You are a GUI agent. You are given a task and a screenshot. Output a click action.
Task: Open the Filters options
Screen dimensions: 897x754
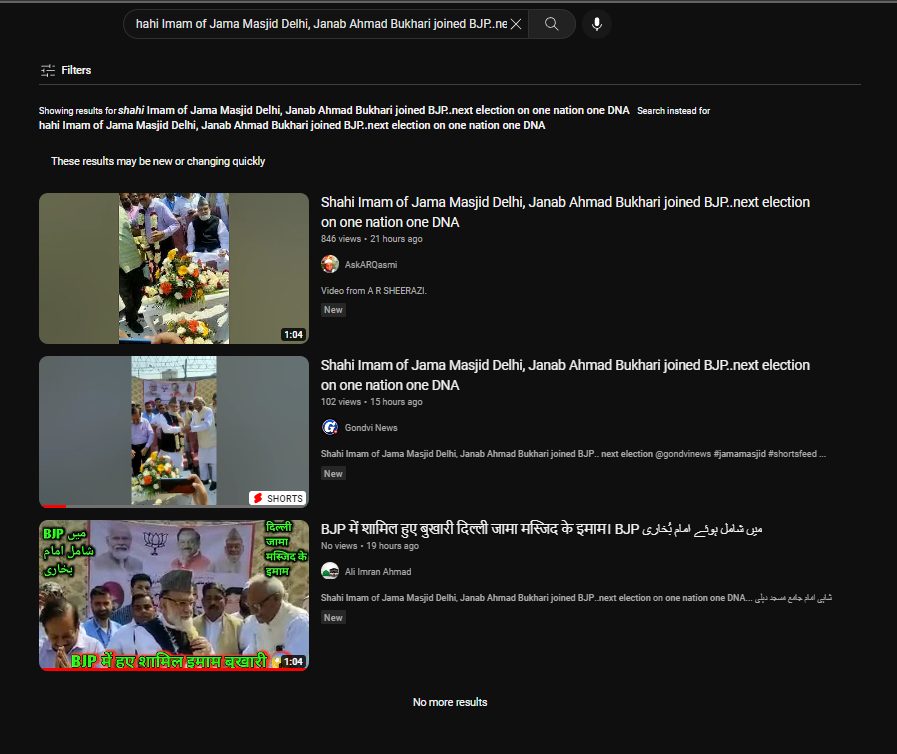66,70
